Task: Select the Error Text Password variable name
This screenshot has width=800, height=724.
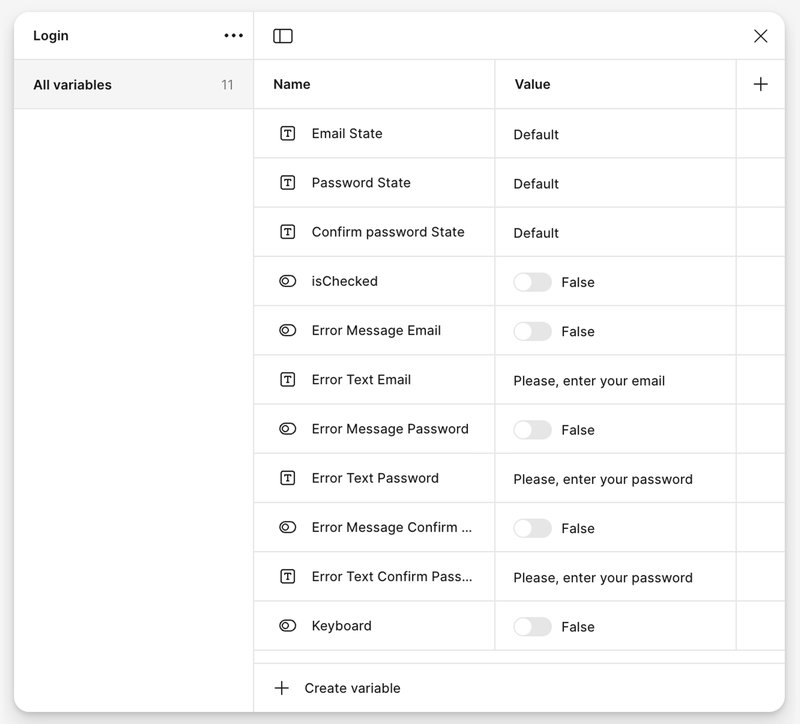Action: [x=375, y=478]
